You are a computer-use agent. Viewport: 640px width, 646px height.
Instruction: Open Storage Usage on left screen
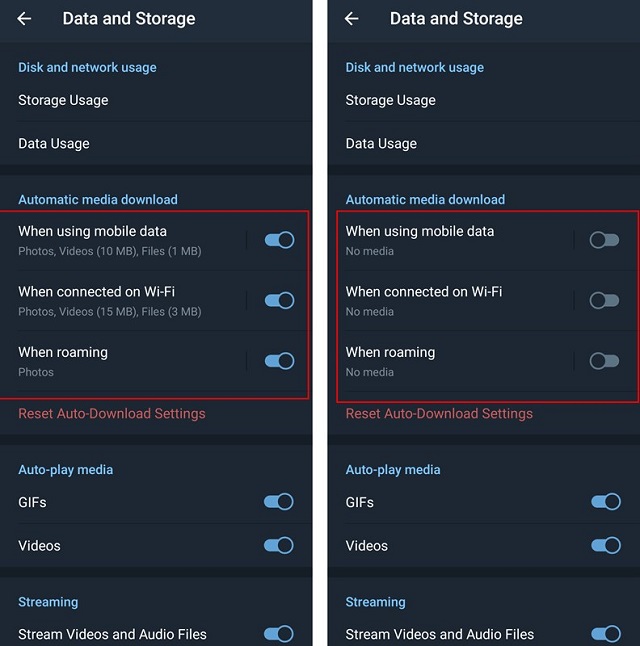click(x=156, y=100)
